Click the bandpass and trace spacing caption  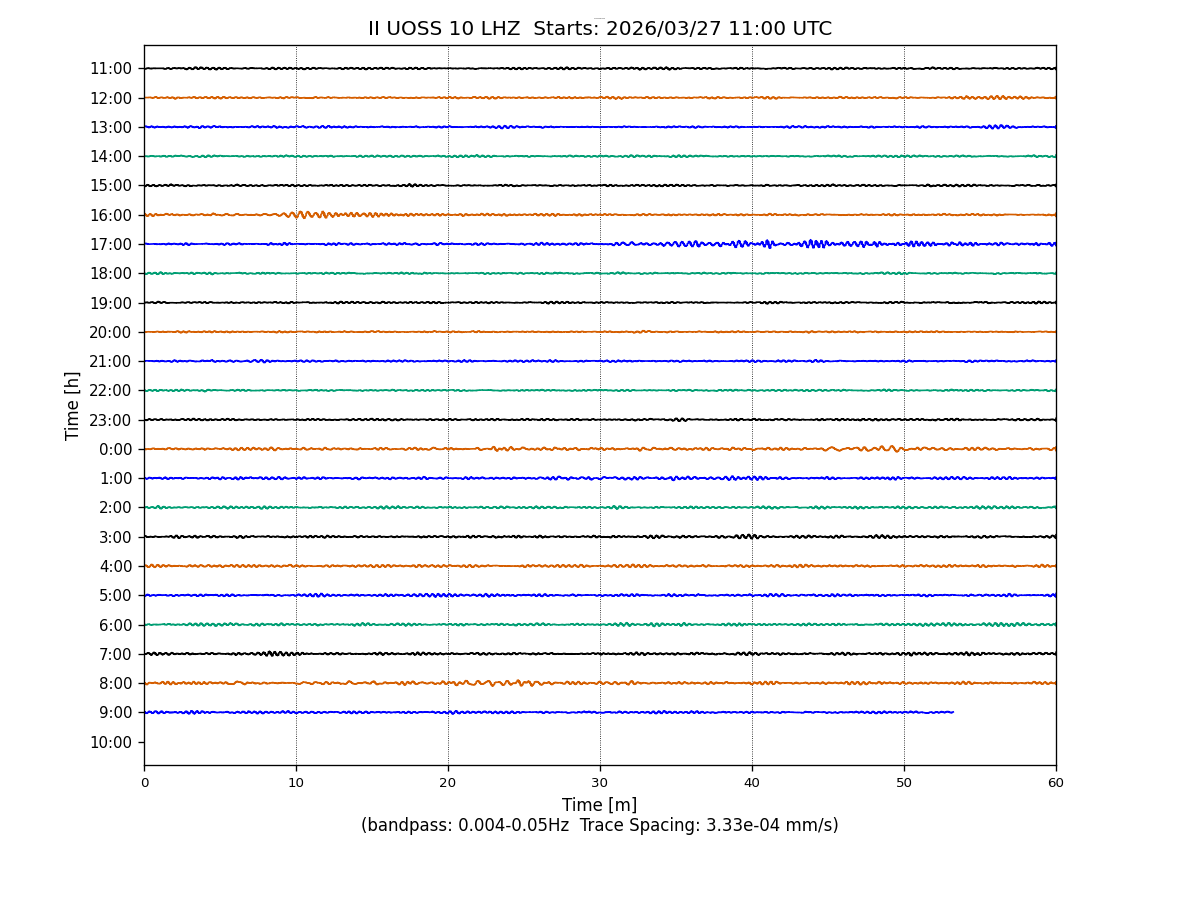(x=599, y=826)
